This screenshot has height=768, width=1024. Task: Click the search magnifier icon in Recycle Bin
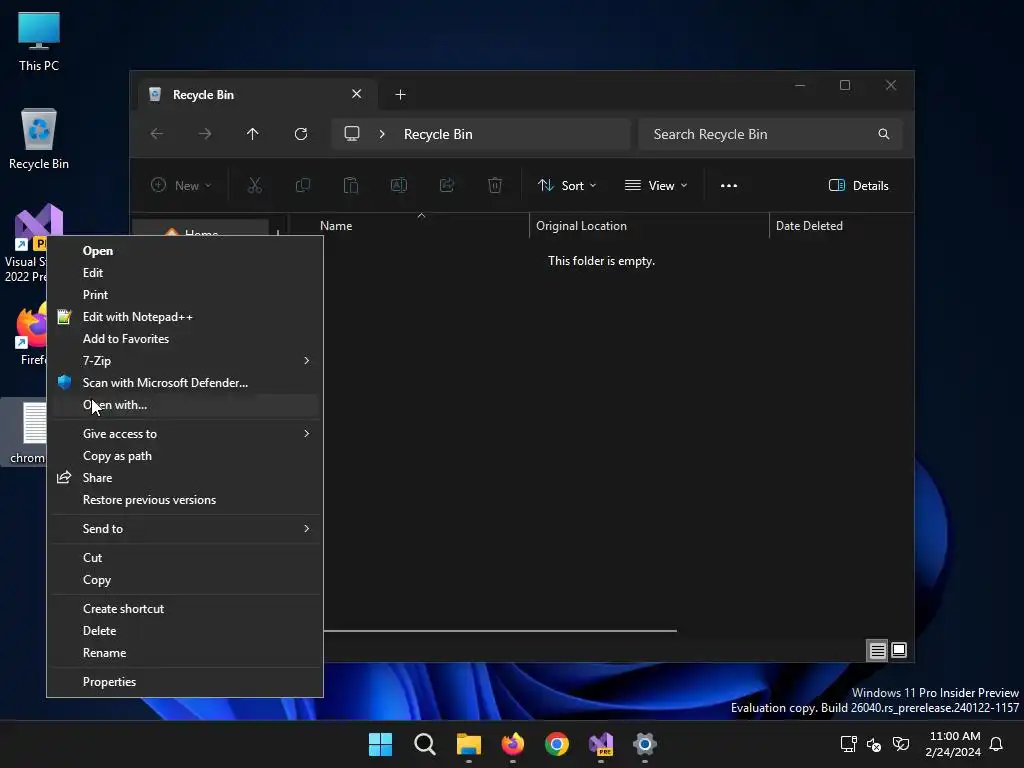pyautogui.click(x=884, y=134)
